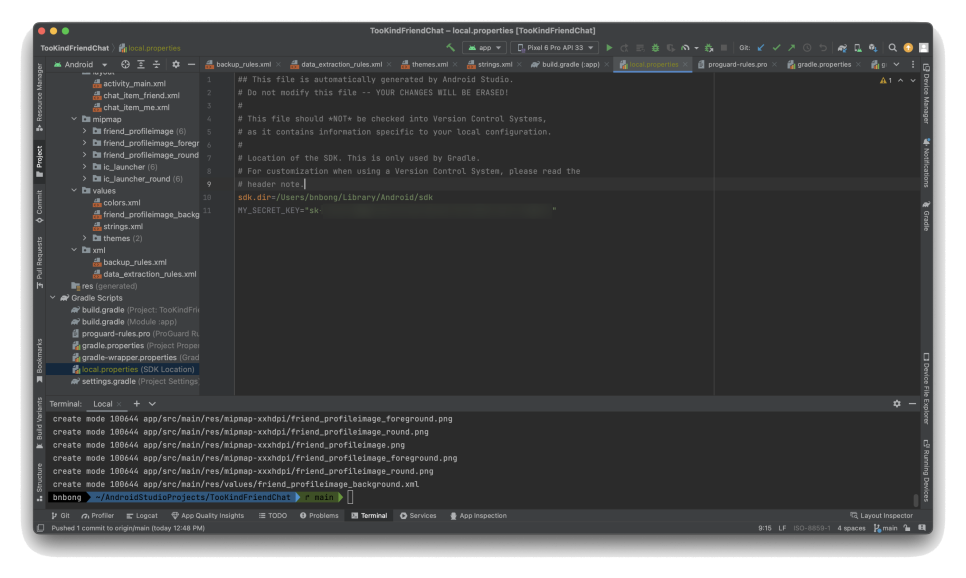The height and width of the screenshot is (578, 966).
Task: Click the Git commit checkmark icon
Action: (776, 47)
